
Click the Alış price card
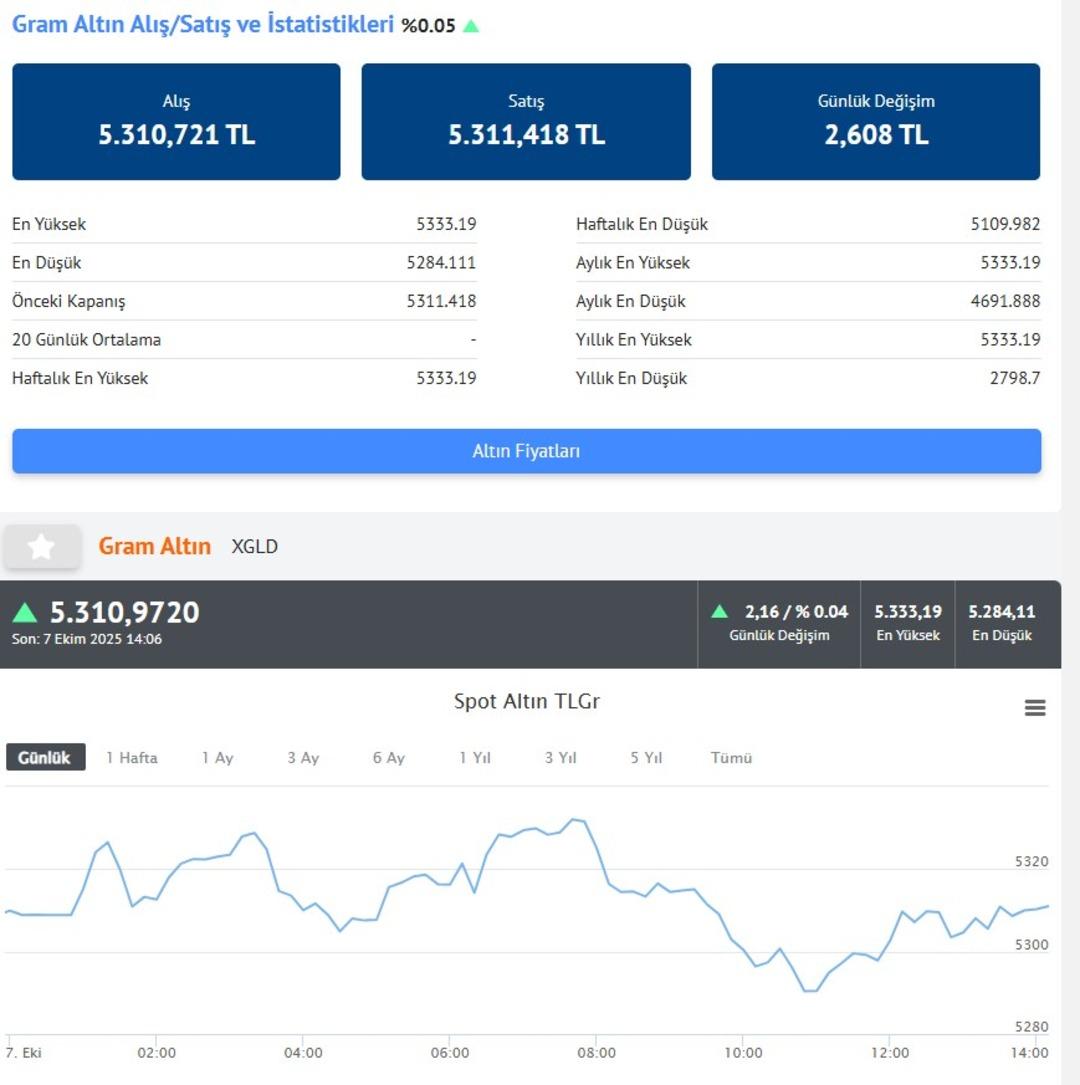pos(176,122)
